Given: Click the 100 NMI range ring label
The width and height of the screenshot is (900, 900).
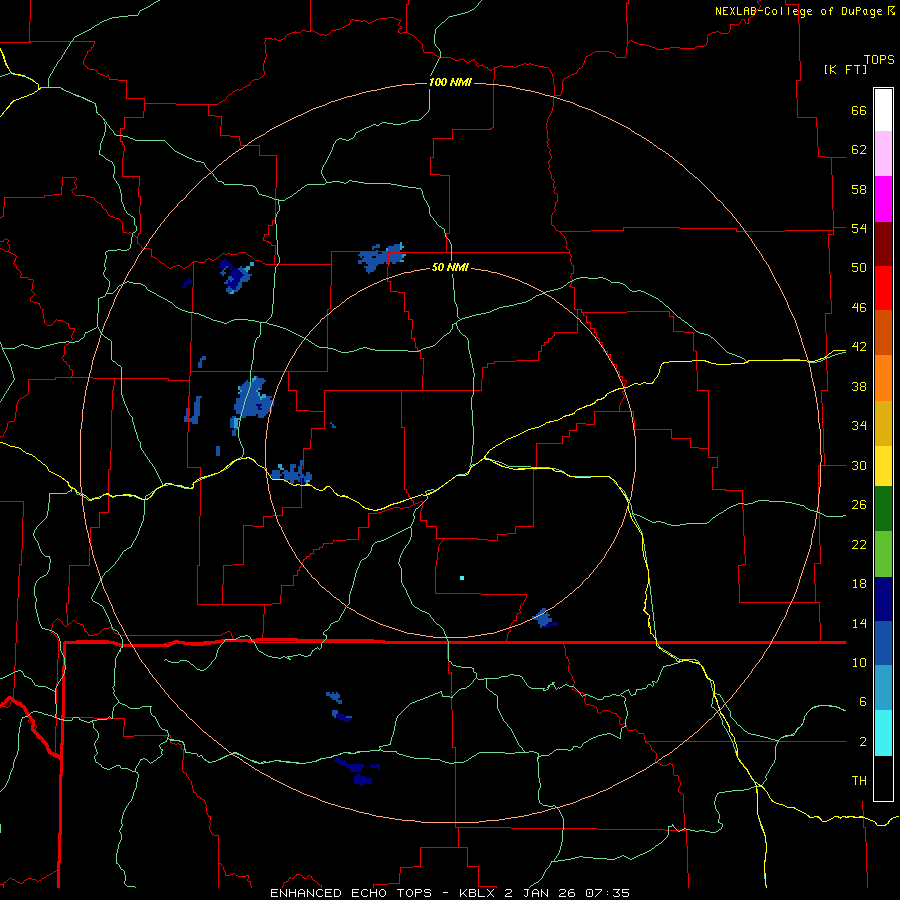Looking at the screenshot, I should [x=450, y=83].
